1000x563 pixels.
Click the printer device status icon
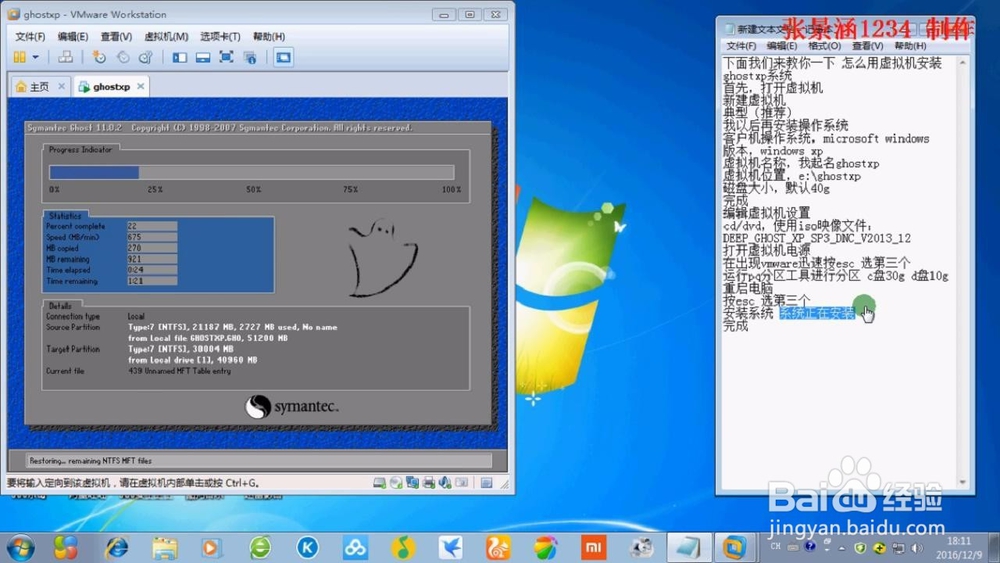pos(429,483)
